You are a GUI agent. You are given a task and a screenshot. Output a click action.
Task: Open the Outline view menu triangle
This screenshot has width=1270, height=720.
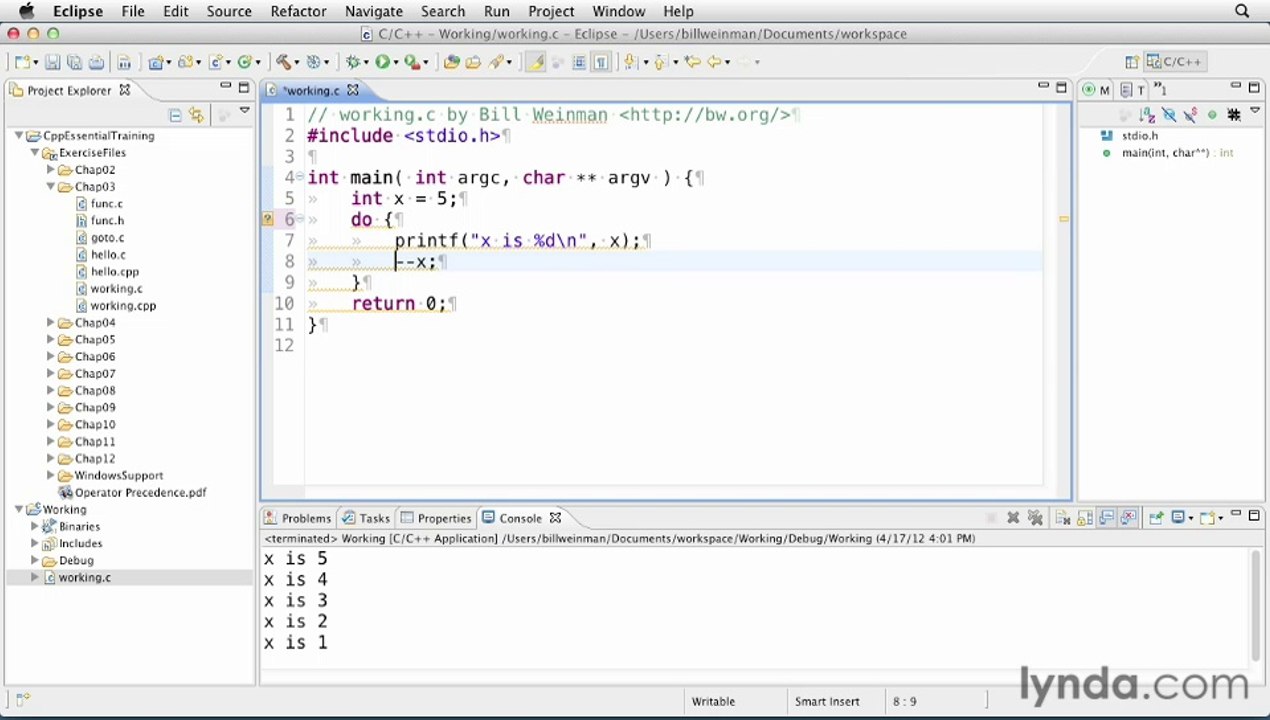(x=1255, y=112)
